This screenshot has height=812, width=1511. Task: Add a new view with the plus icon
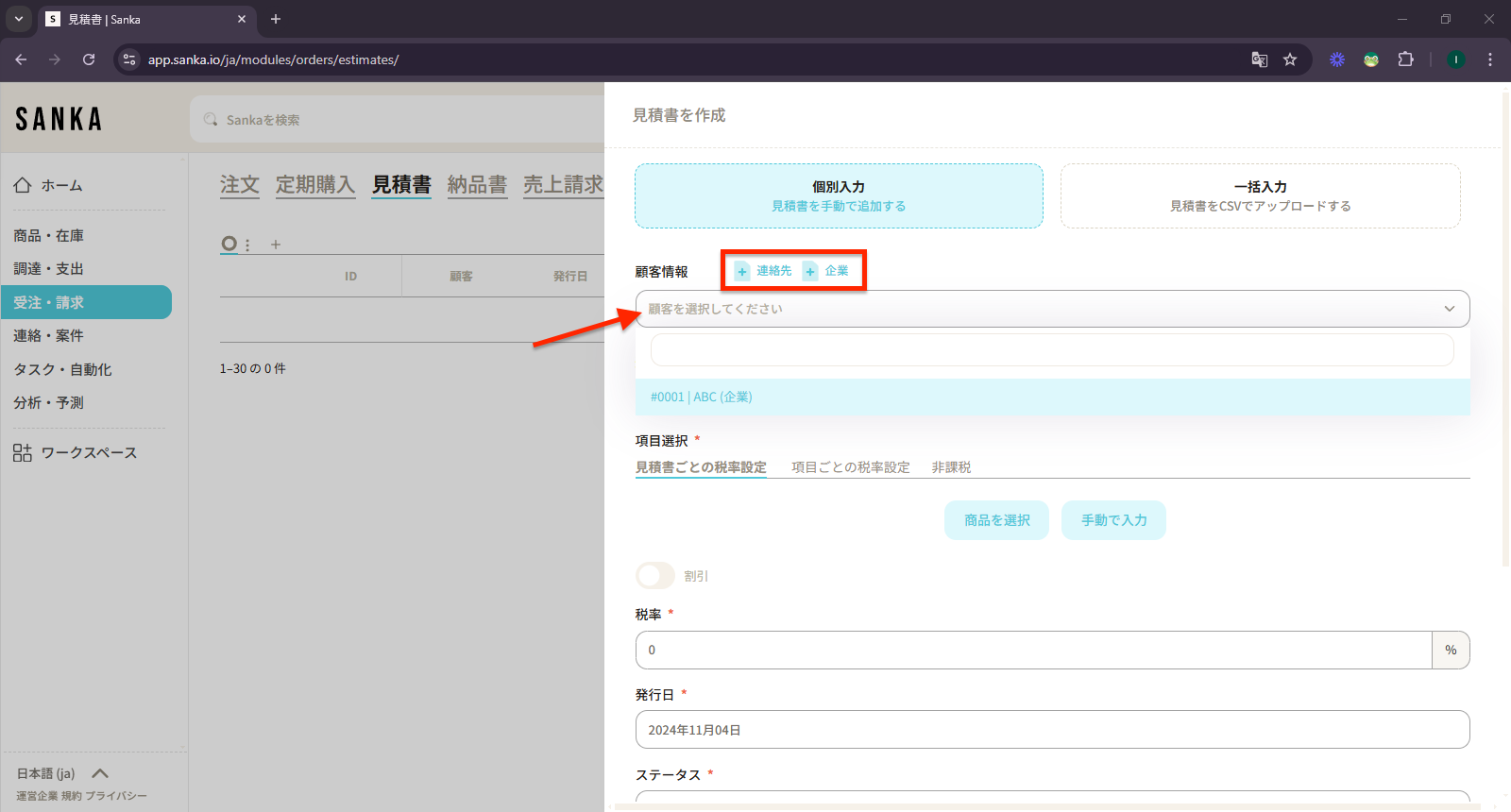point(276,245)
